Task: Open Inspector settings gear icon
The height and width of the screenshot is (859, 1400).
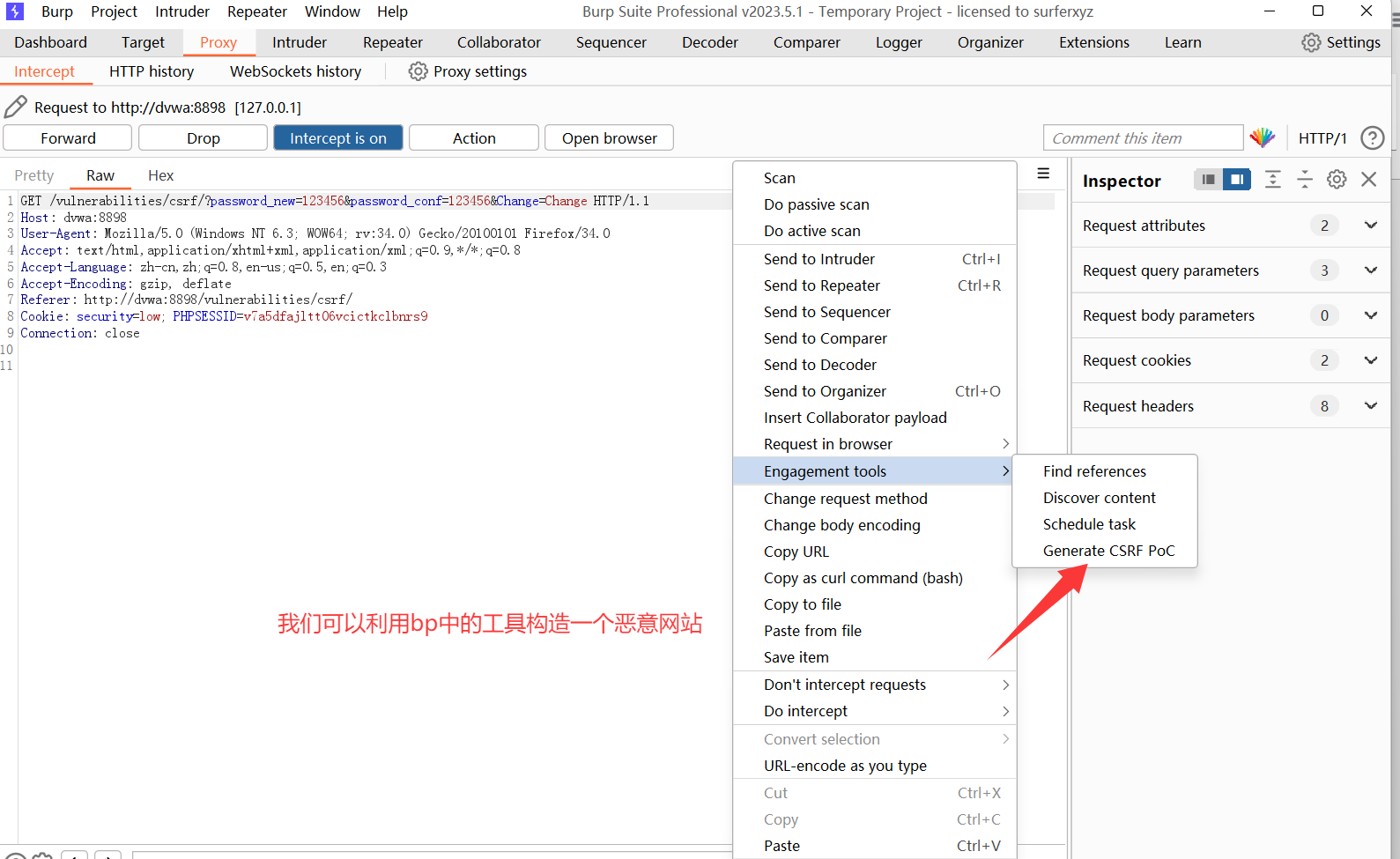Action: pyautogui.click(x=1337, y=180)
